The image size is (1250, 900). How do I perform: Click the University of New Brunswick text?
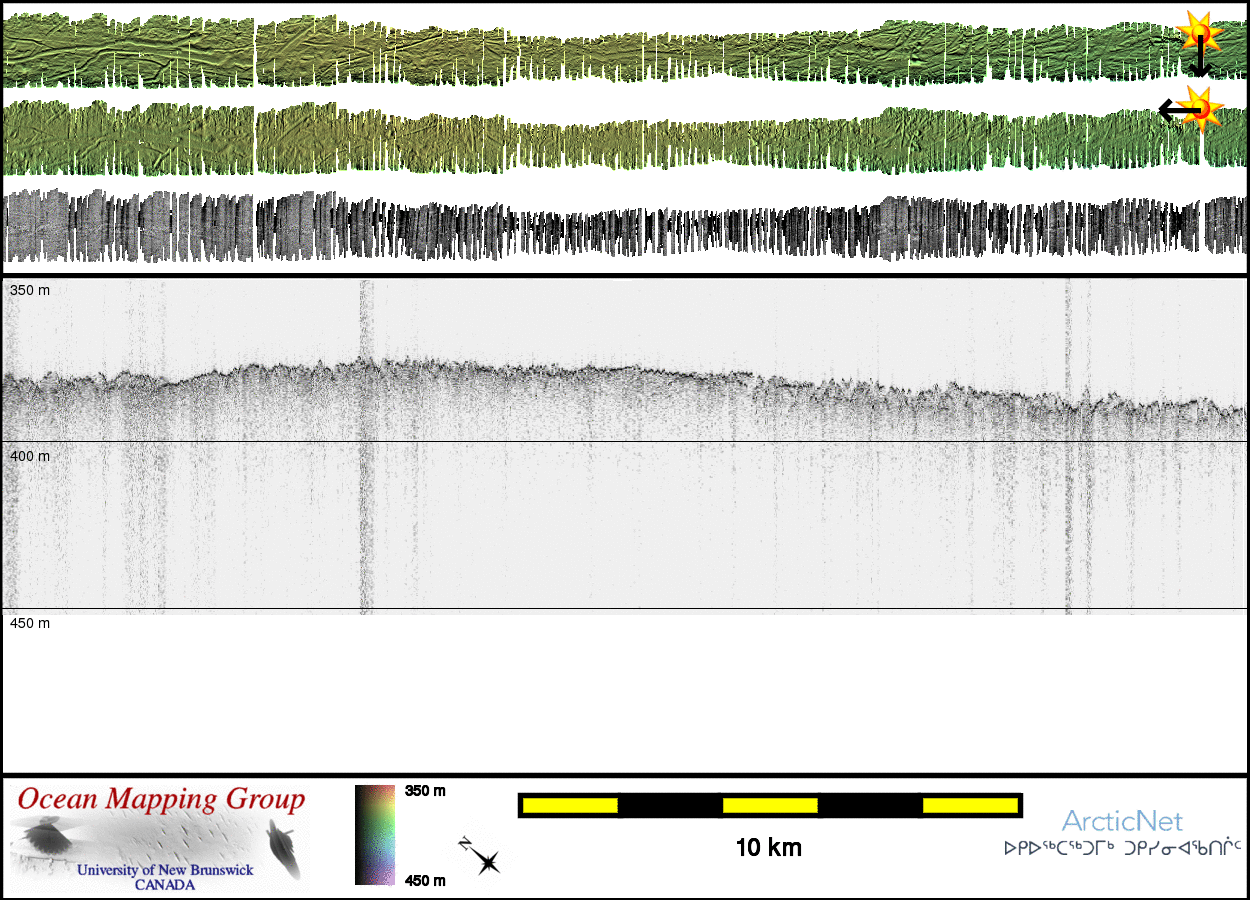click(x=165, y=870)
